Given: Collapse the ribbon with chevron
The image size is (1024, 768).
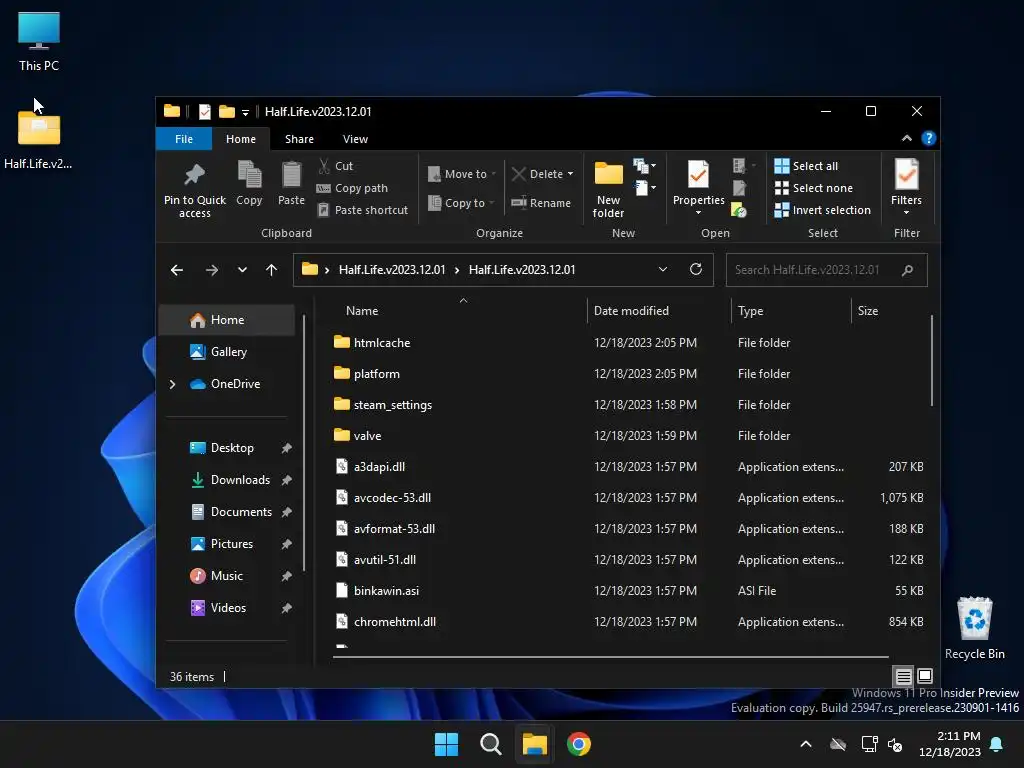Looking at the screenshot, I should click(x=906, y=138).
